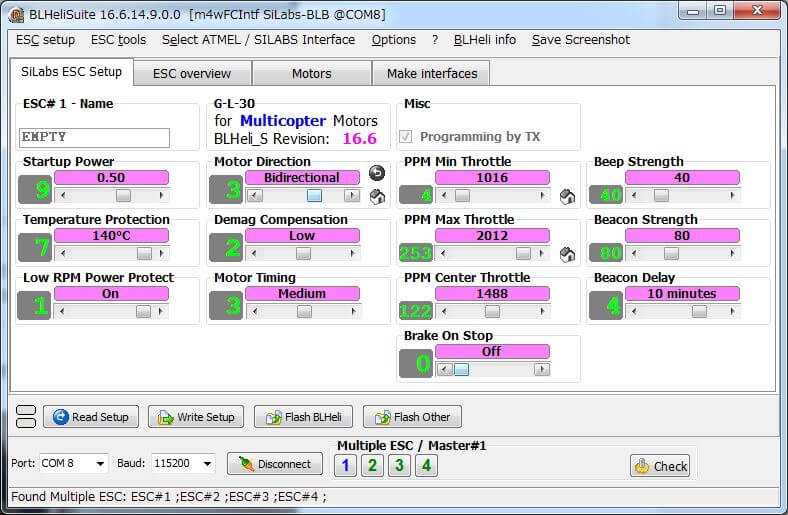The image size is (788, 515).
Task: Click the ESC list toggle icon left of Read Setup
Action: click(x=26, y=417)
